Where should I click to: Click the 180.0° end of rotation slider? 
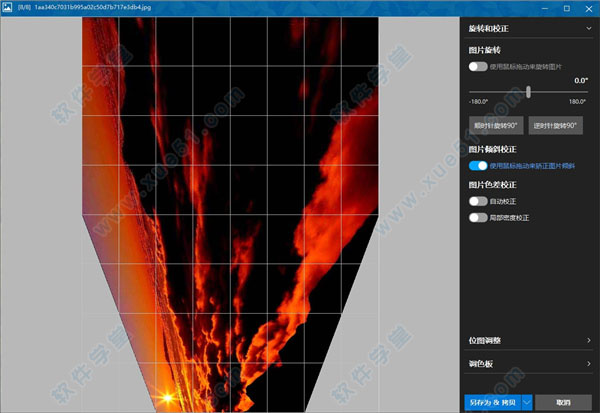585,92
